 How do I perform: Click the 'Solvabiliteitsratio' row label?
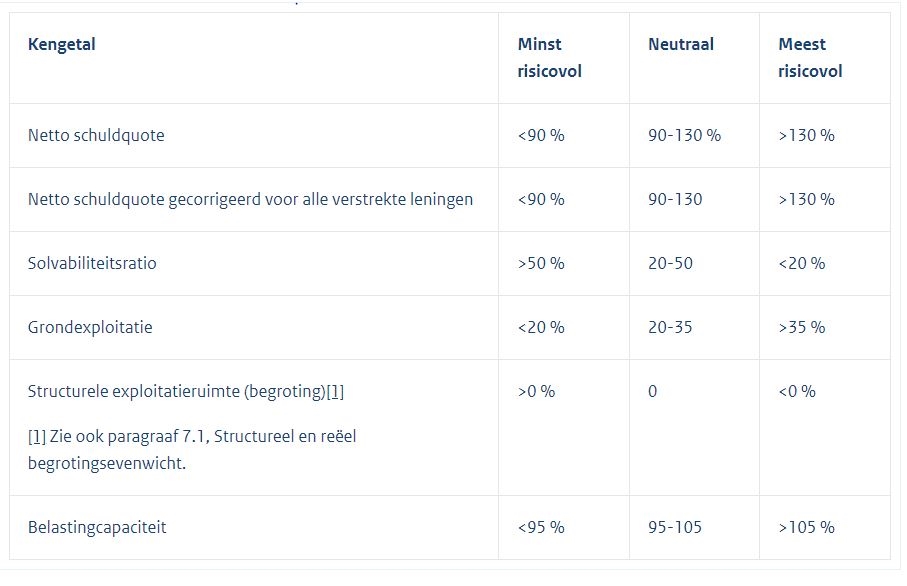(92, 263)
